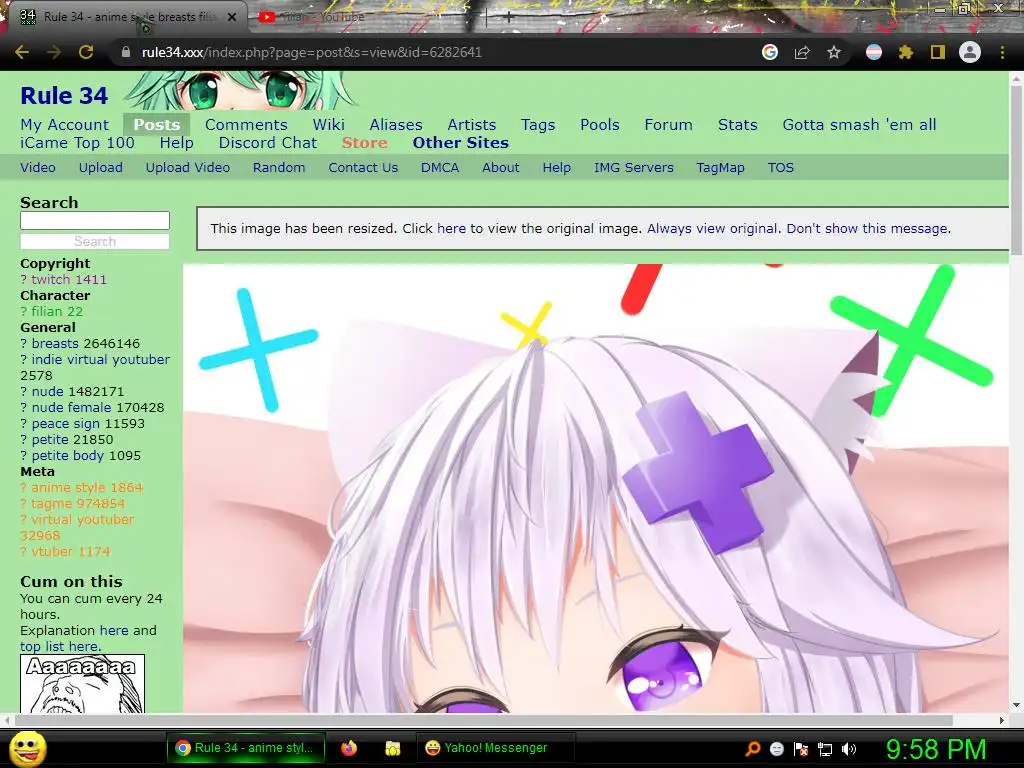The height and width of the screenshot is (768, 1024).
Task: Open Contact Us page
Action: [x=363, y=168]
